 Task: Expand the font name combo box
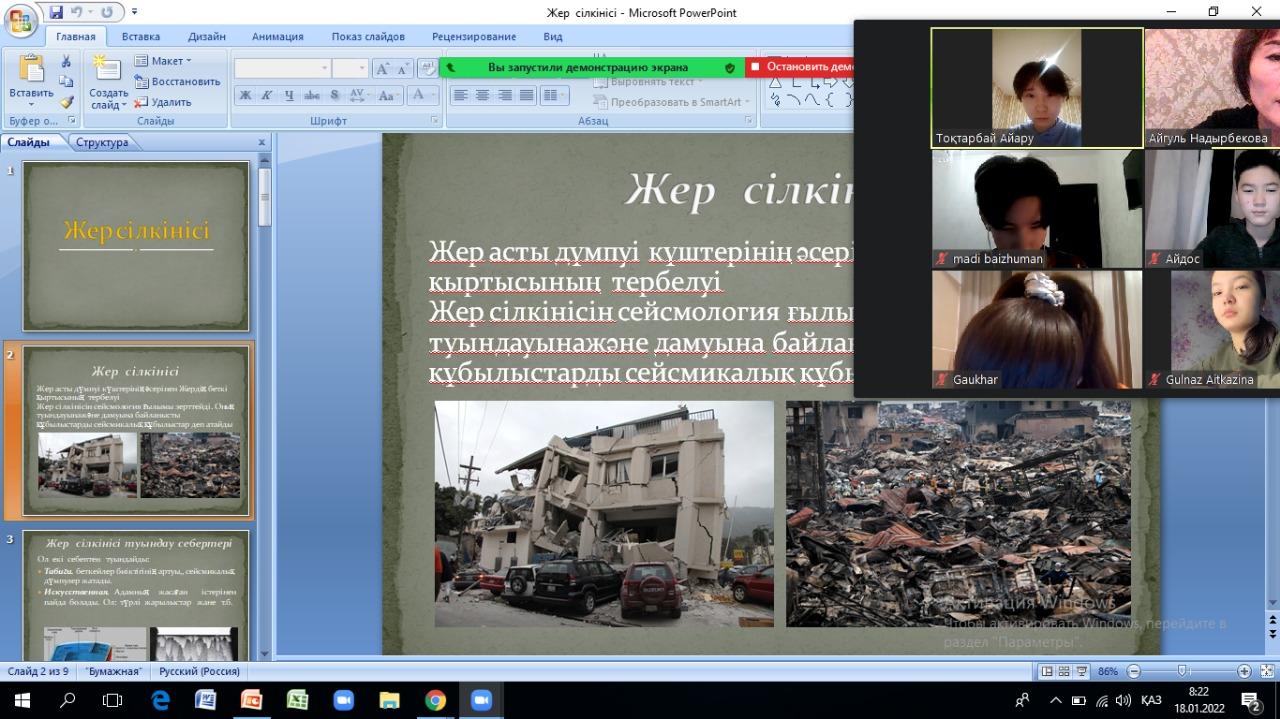[x=324, y=69]
